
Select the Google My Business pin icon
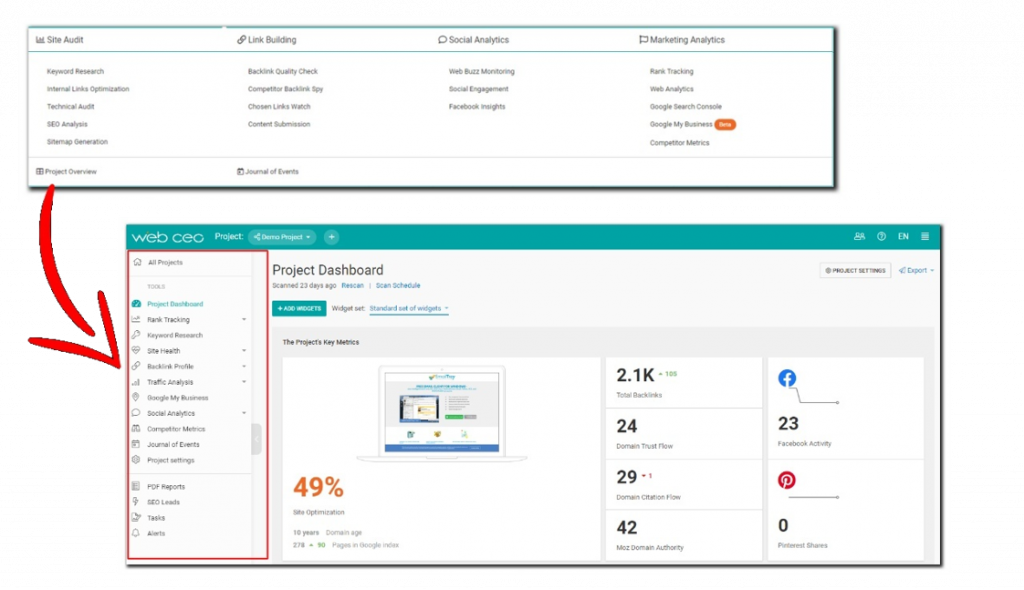pyautogui.click(x=136, y=397)
